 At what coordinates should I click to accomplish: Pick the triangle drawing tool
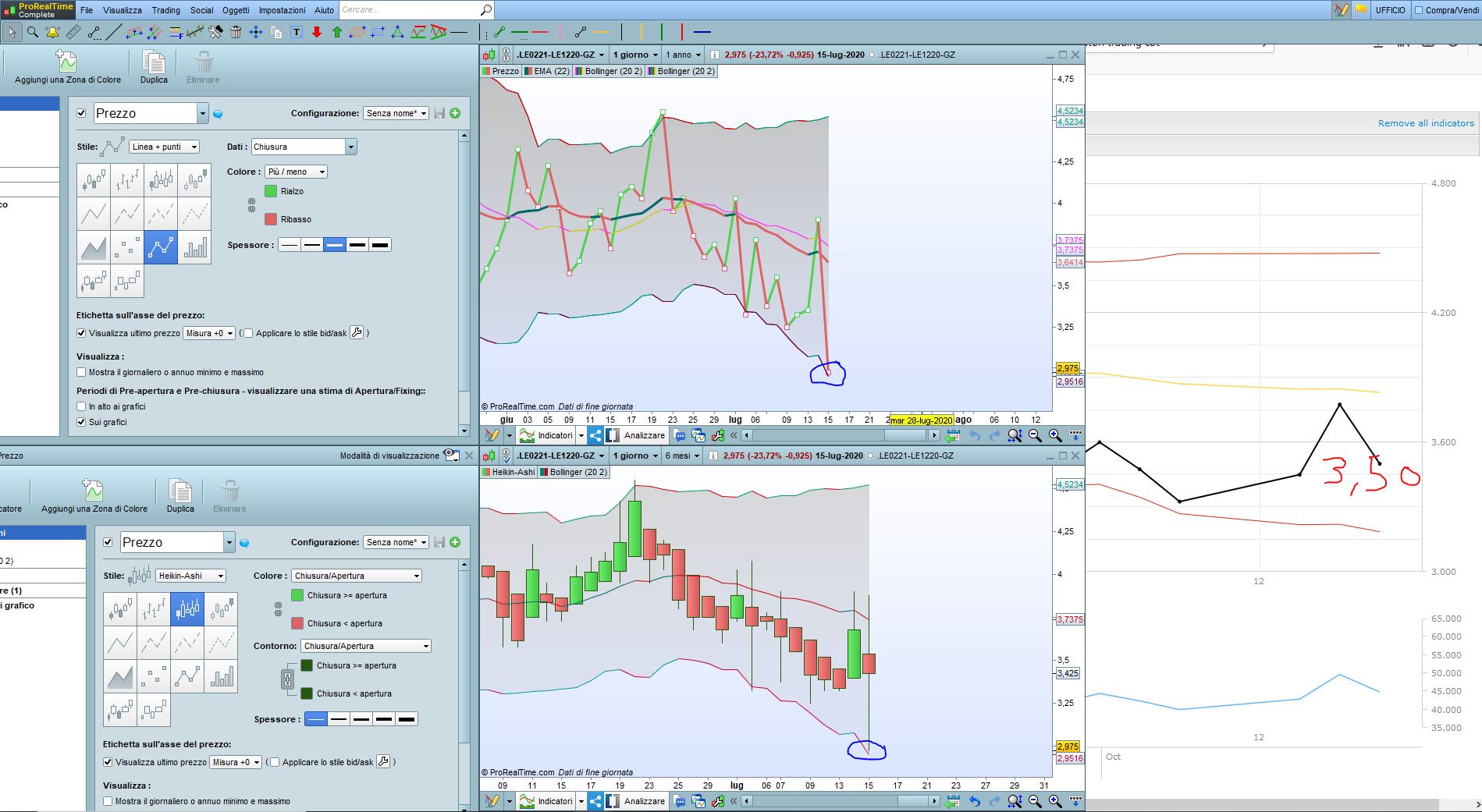398,32
